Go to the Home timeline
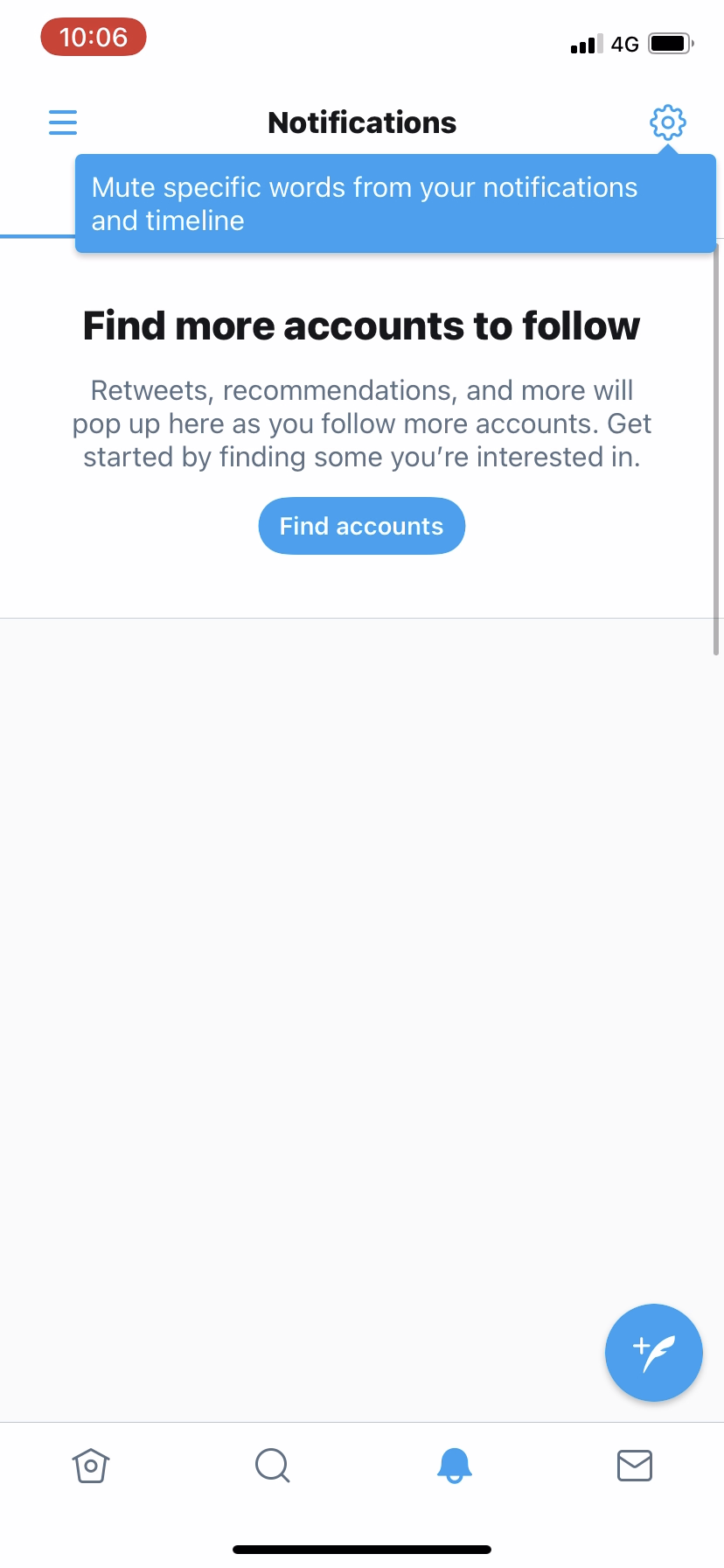This screenshot has height=1568, width=724. (x=91, y=1466)
